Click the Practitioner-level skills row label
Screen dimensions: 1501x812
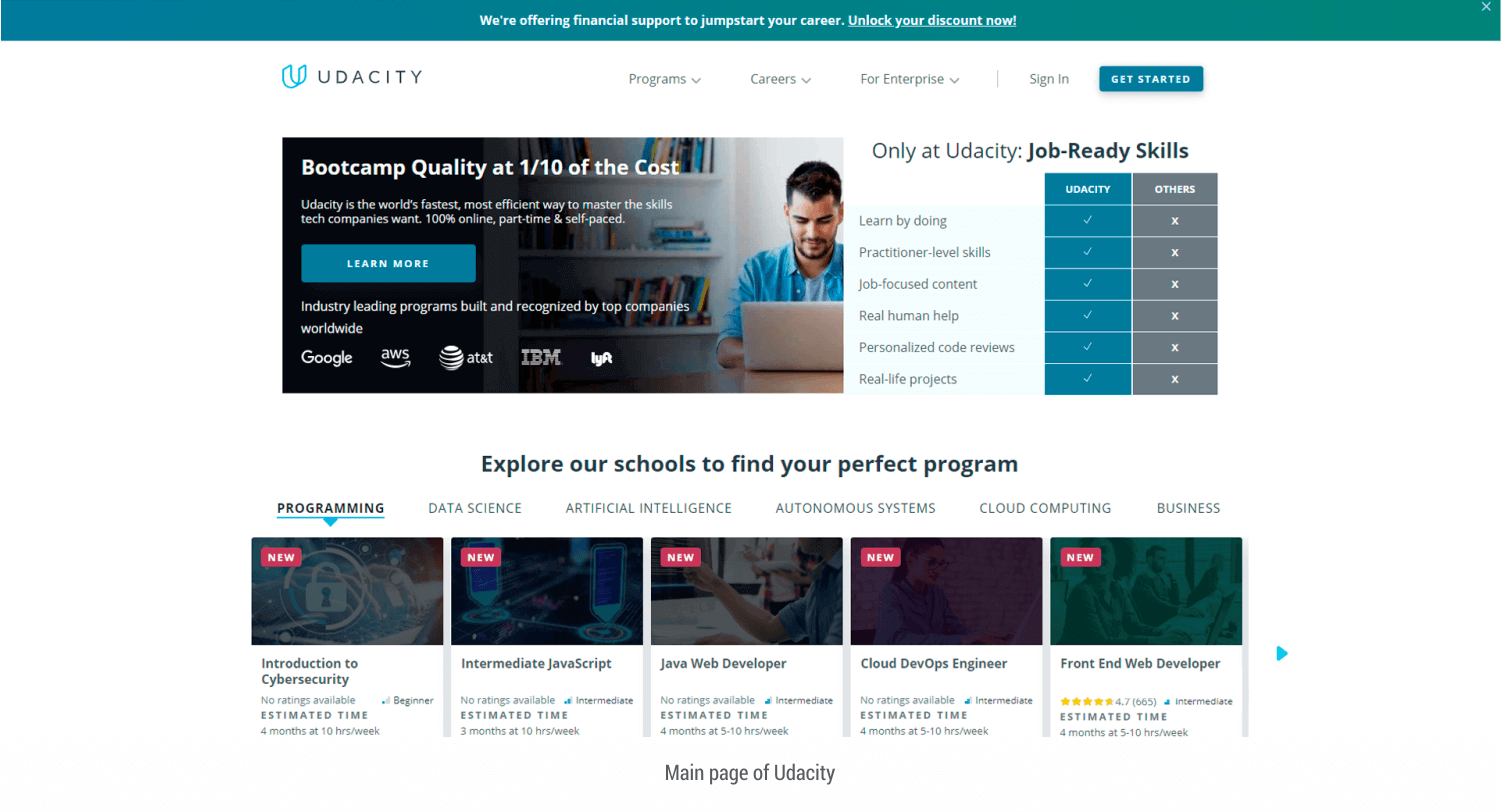click(925, 252)
